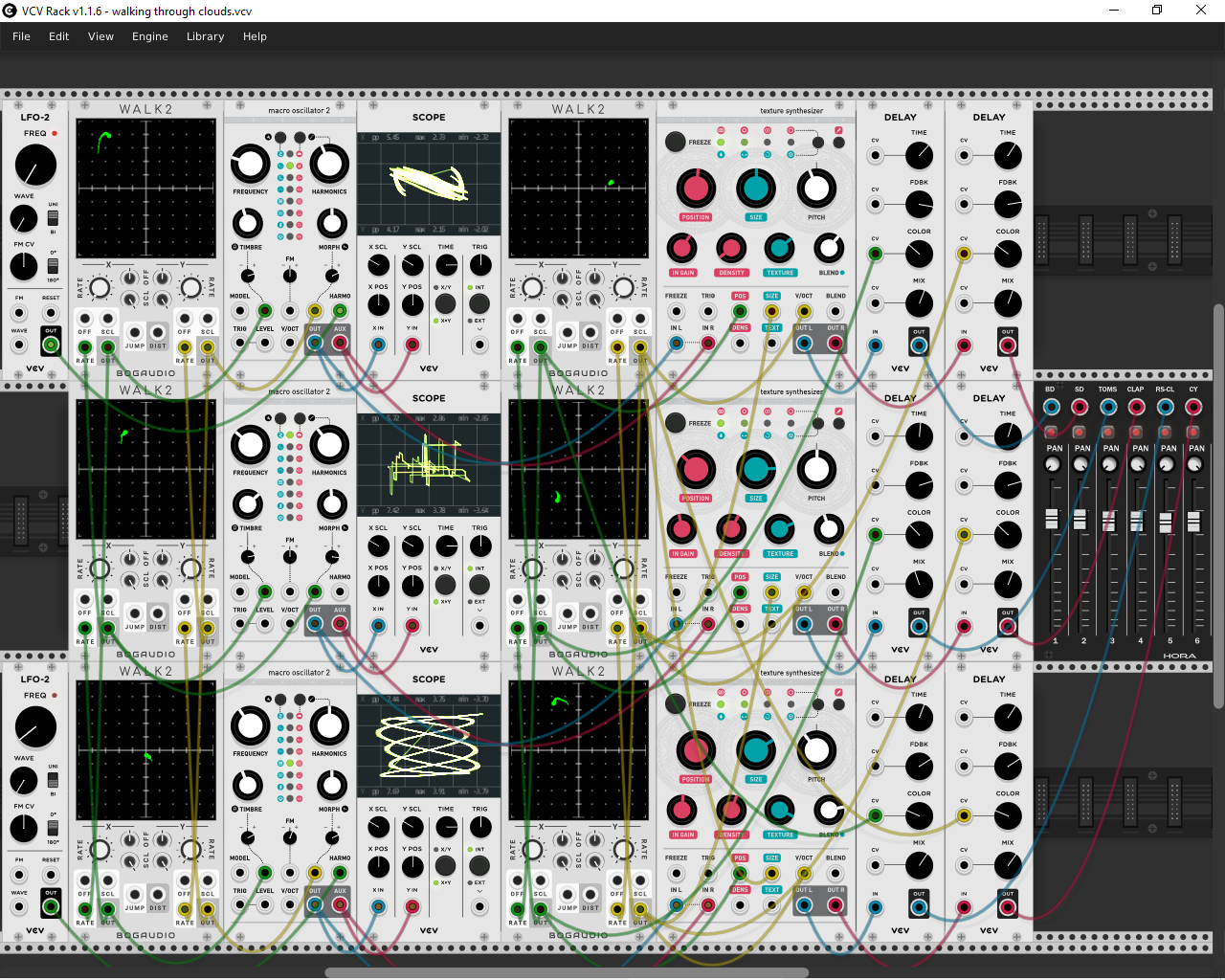
Task: Click the FREQ knob on bottom LFO-2
Action: pos(35,727)
